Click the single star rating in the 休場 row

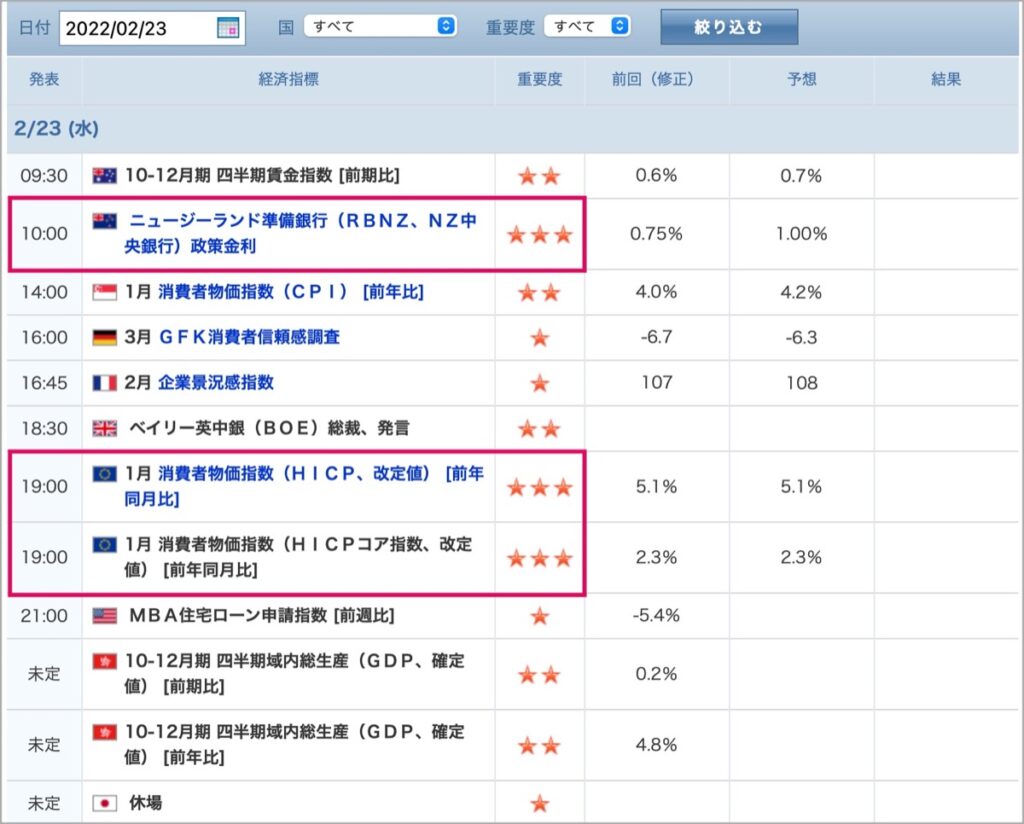539,804
